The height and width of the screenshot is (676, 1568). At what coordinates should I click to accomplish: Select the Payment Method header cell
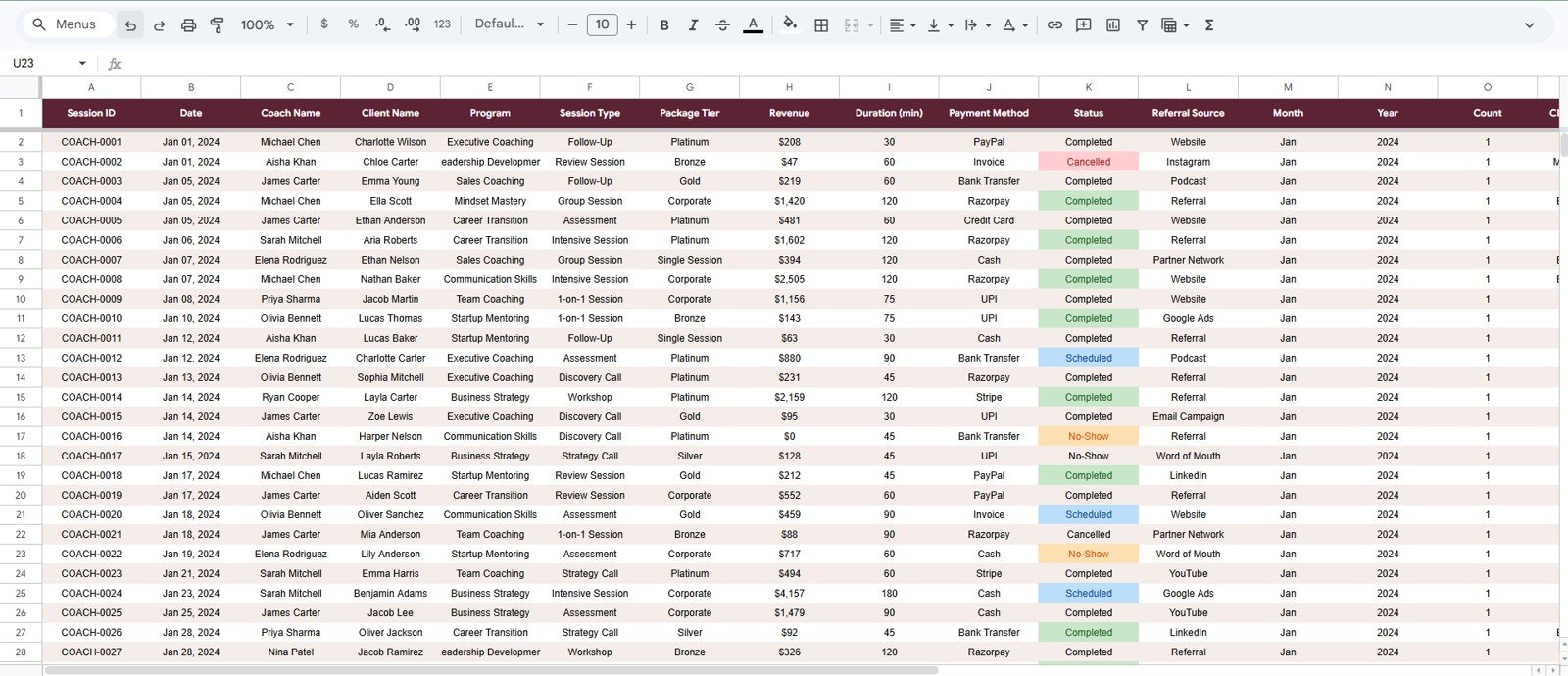989,113
